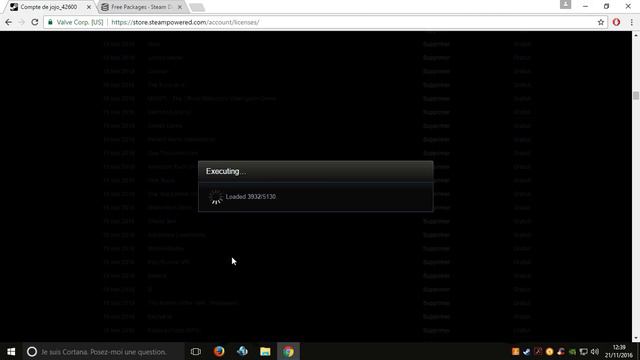Click the page scrollbar down arrow
Screen dimensions: 640x360
[x=636, y=338]
